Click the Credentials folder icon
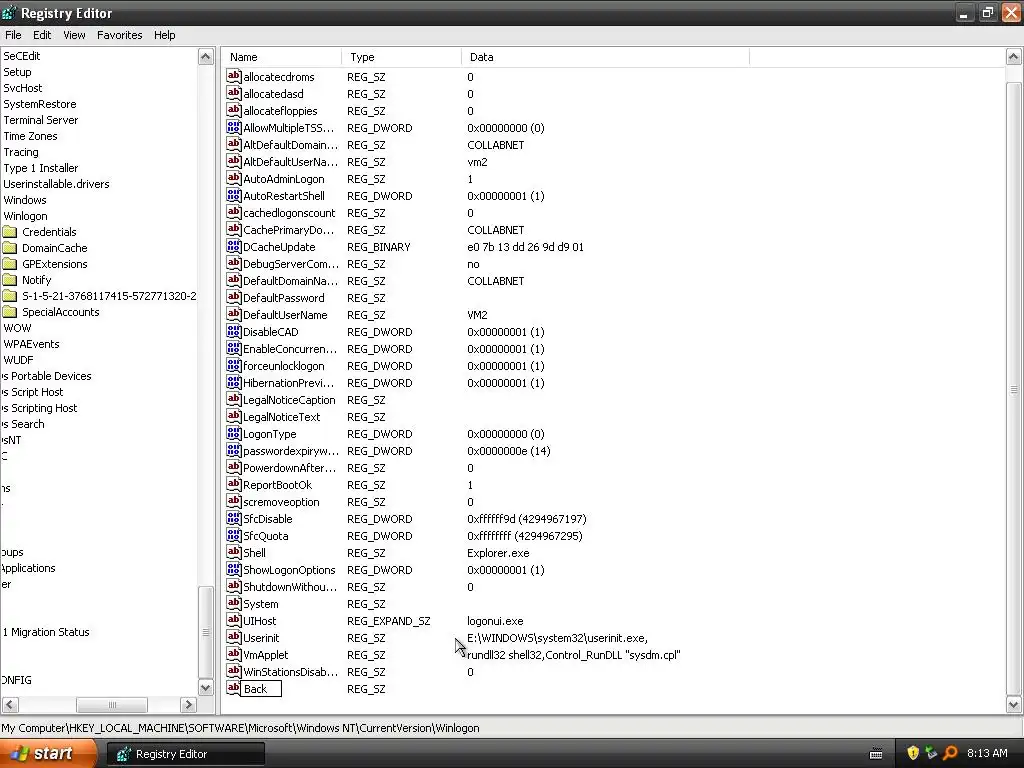The image size is (1024, 768). [x=10, y=232]
